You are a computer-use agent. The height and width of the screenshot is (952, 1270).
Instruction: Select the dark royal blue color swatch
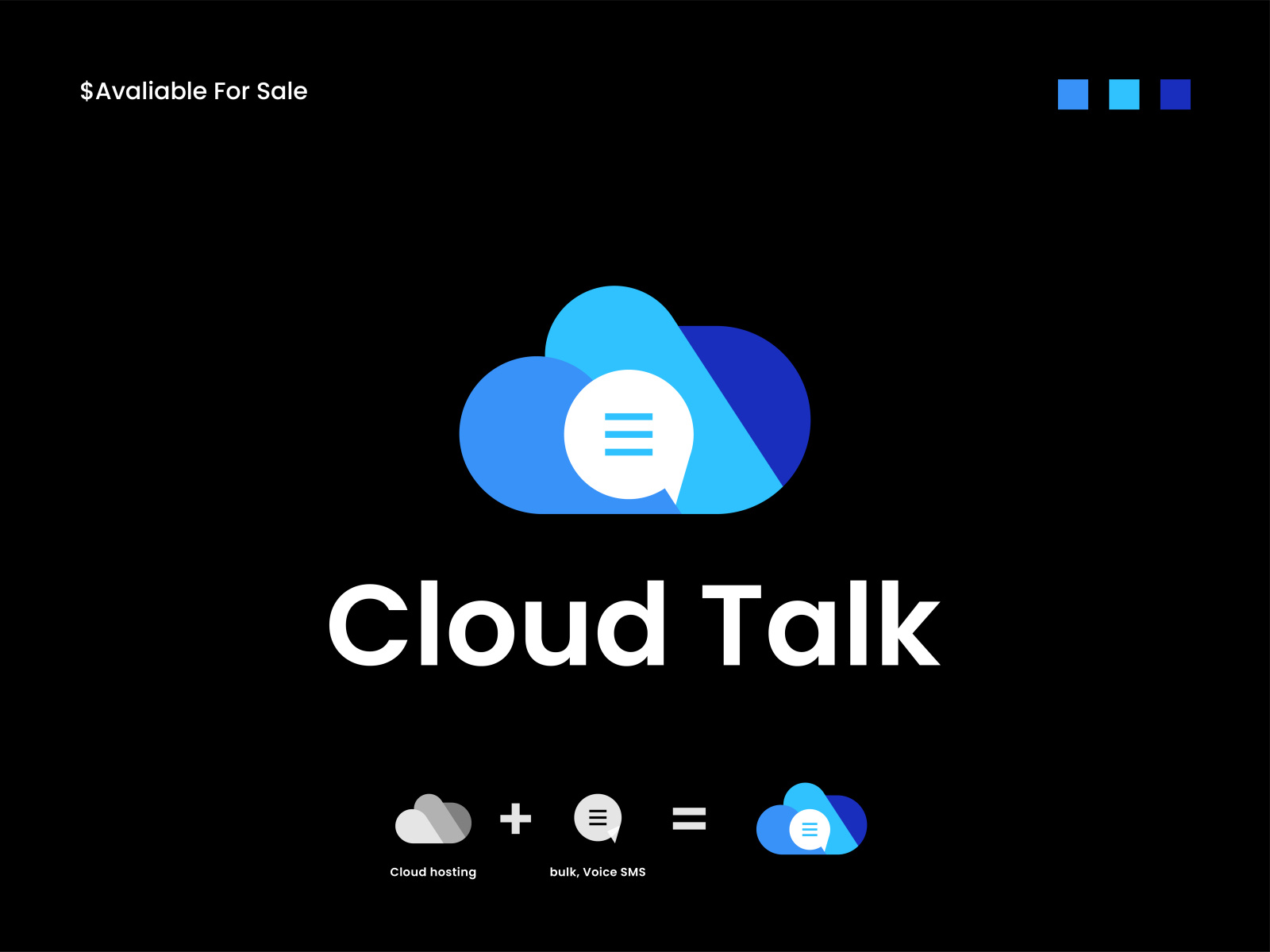pyautogui.click(x=1174, y=95)
